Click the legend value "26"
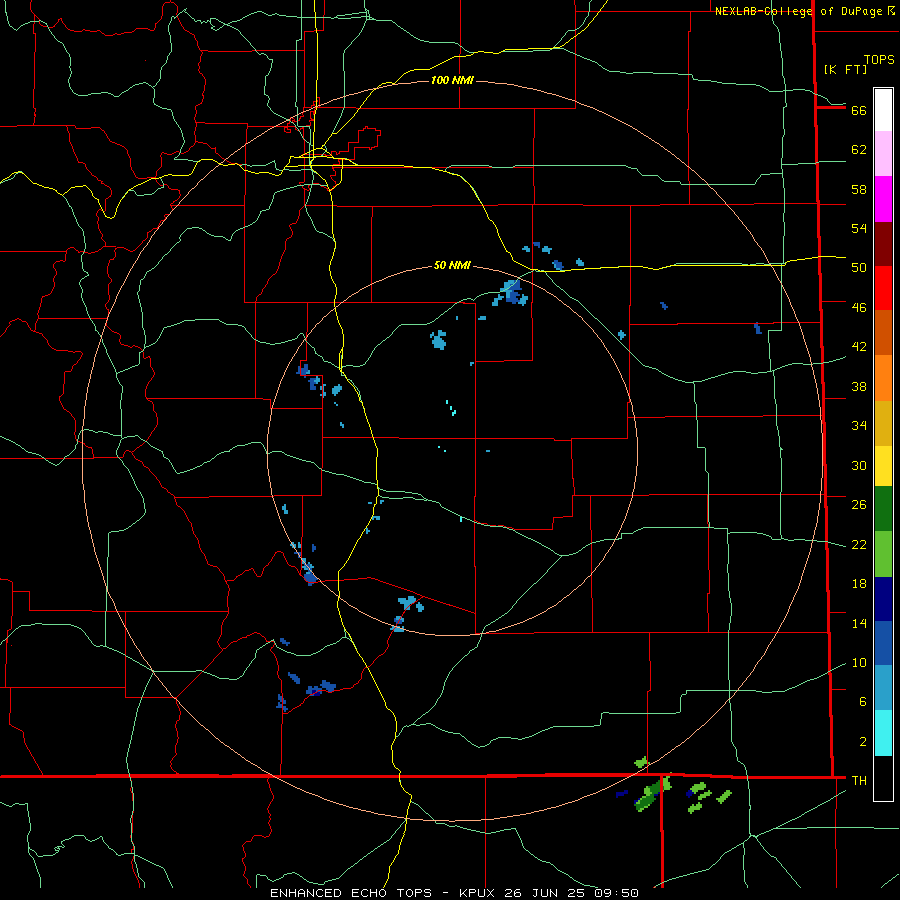Image resolution: width=900 pixels, height=900 pixels. click(859, 505)
